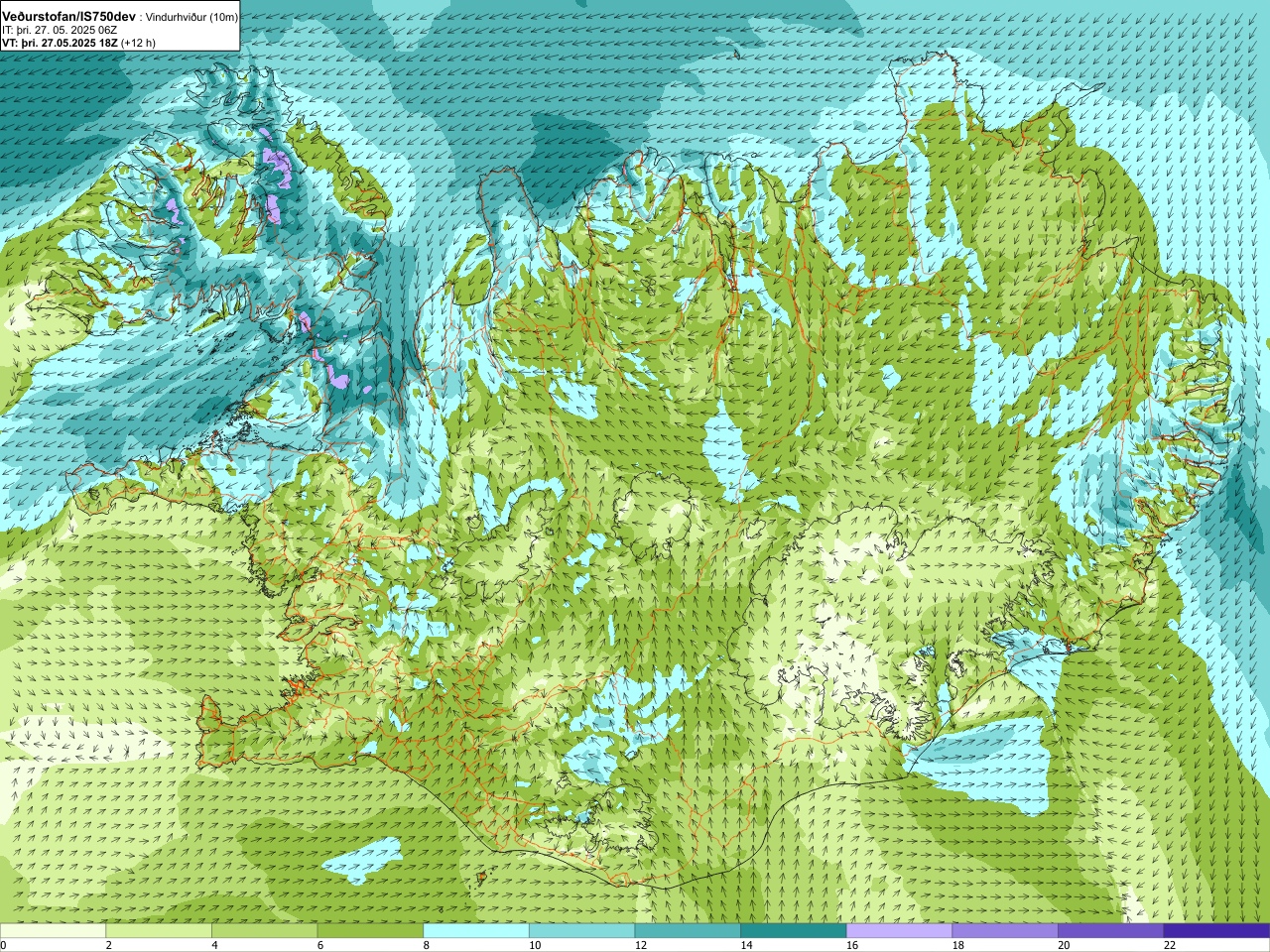Click the legend value '4'
The image size is (1270, 952).
pos(214,946)
